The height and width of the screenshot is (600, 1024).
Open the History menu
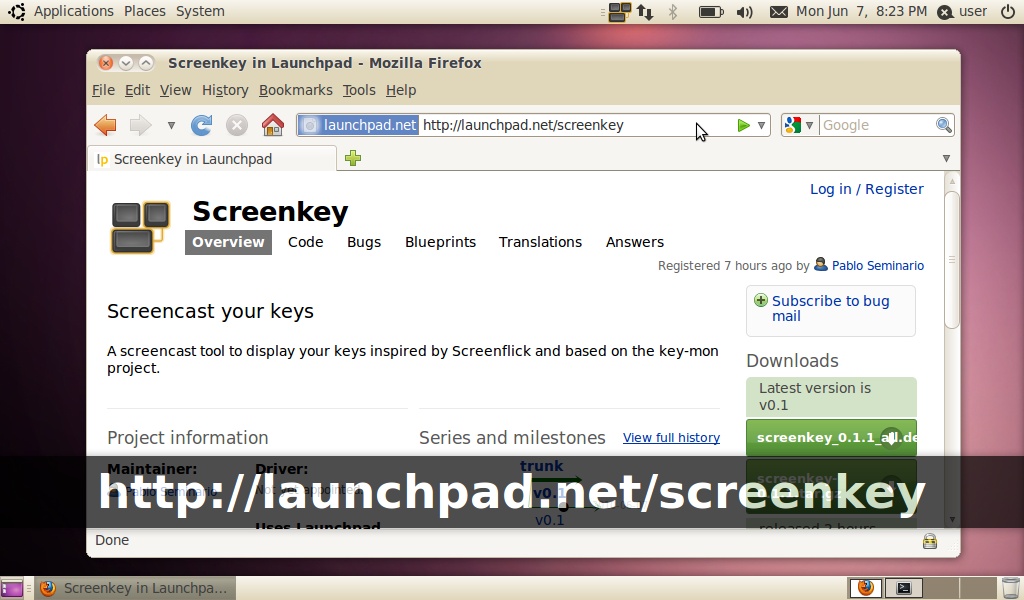click(x=225, y=90)
